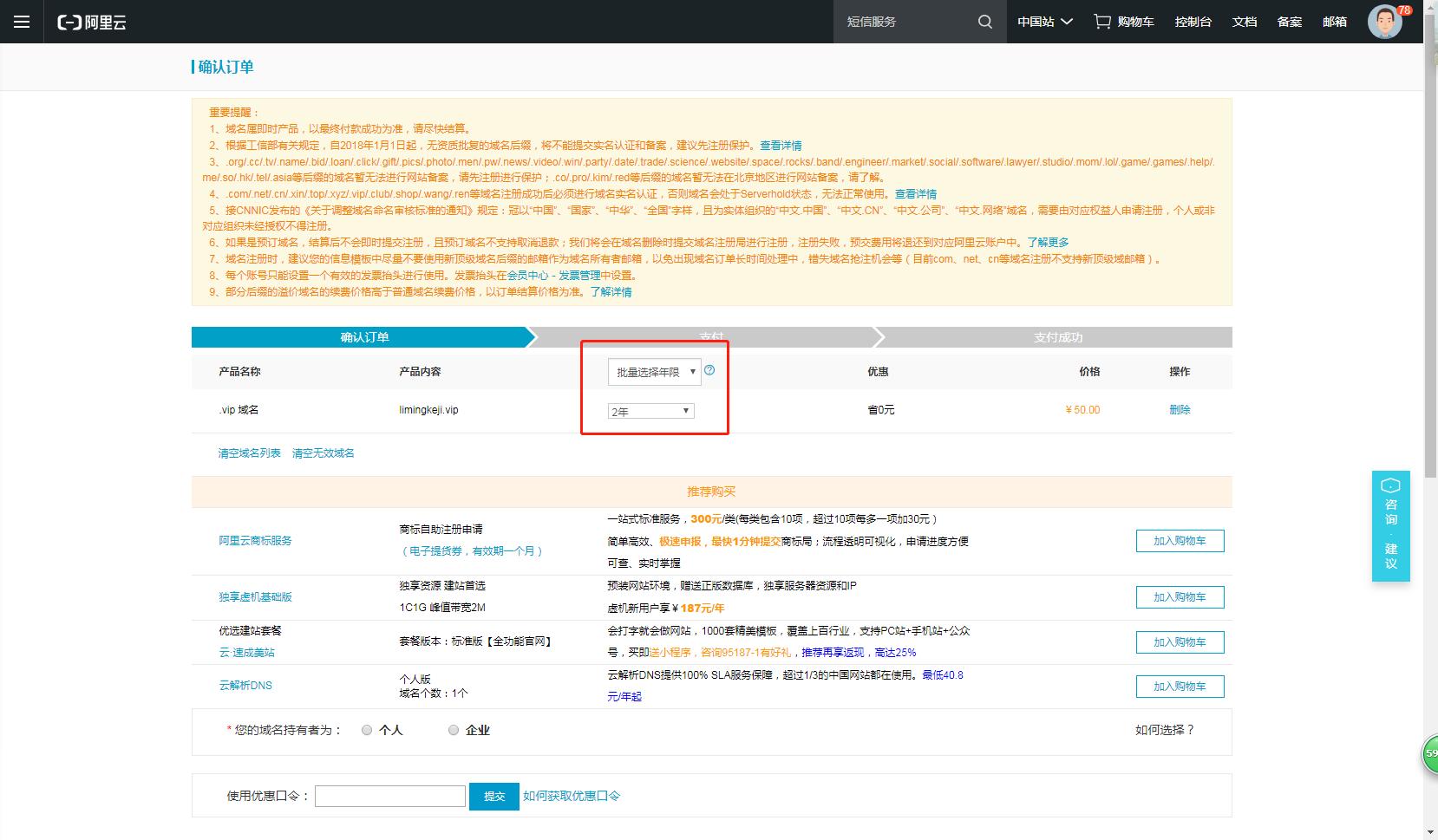Open the 独享虚机基础版 product link
This screenshot has width=1438, height=840.
(255, 597)
